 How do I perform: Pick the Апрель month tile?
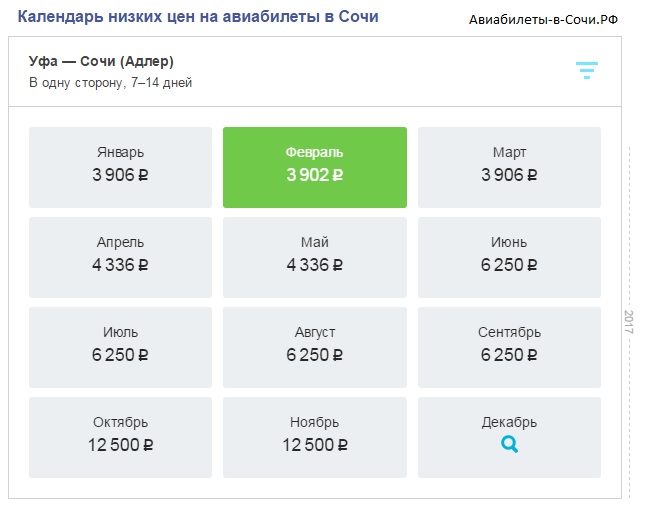point(120,257)
